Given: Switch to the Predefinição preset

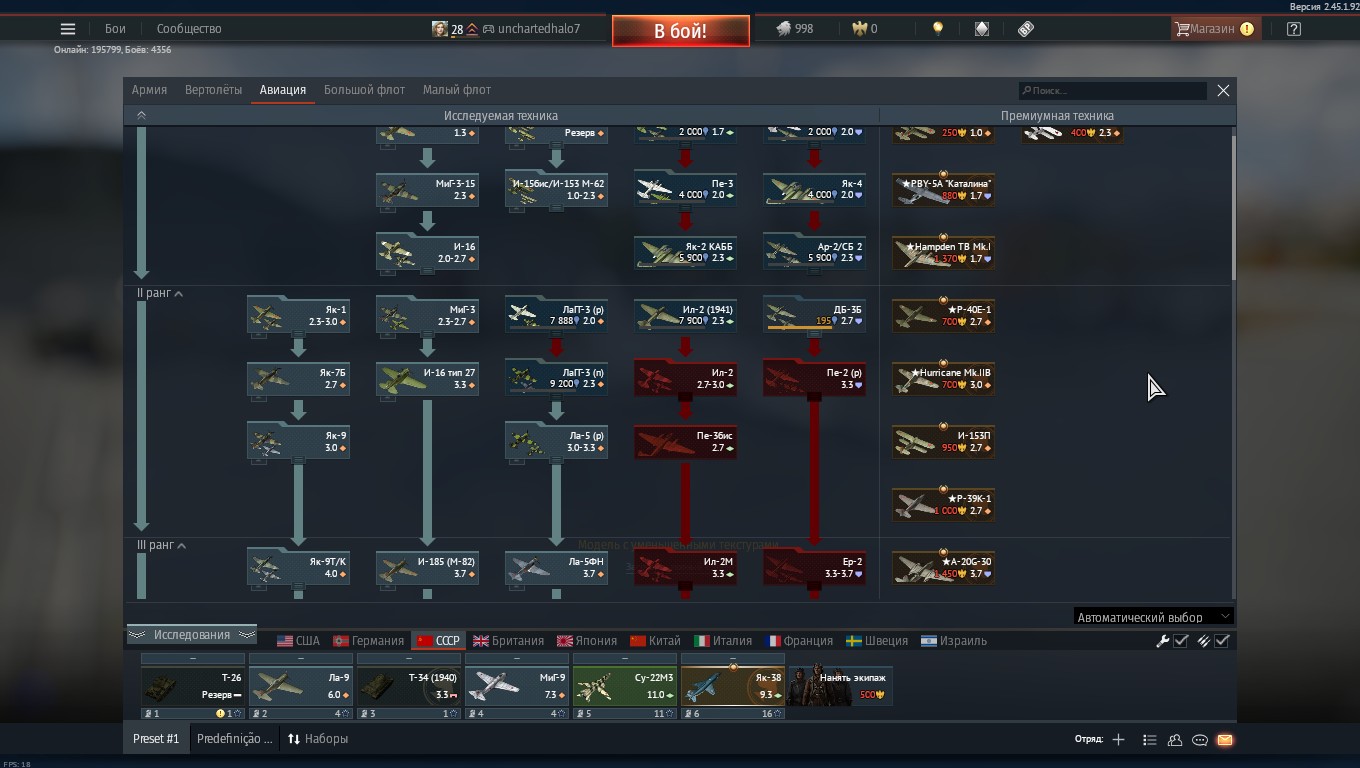Looking at the screenshot, I should [x=234, y=739].
